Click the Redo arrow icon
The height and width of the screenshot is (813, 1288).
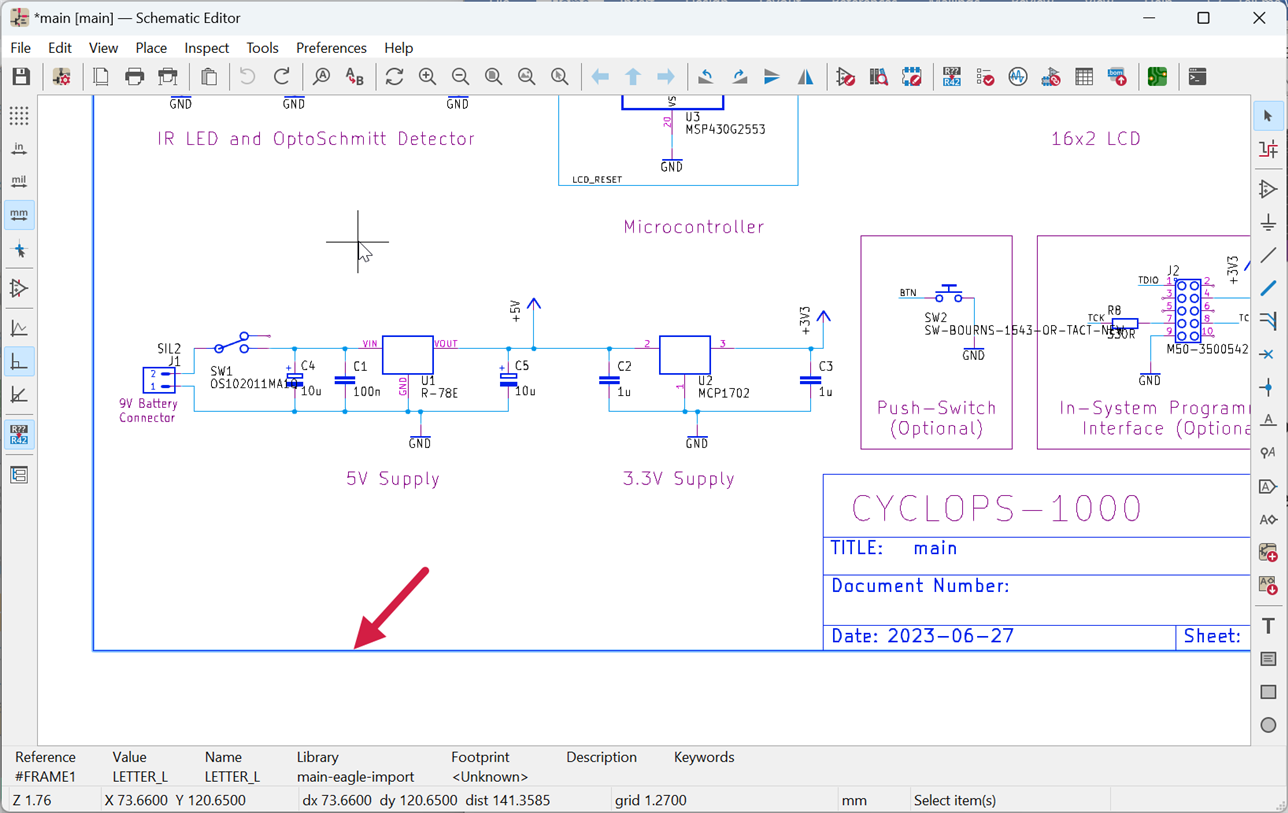pyautogui.click(x=282, y=77)
